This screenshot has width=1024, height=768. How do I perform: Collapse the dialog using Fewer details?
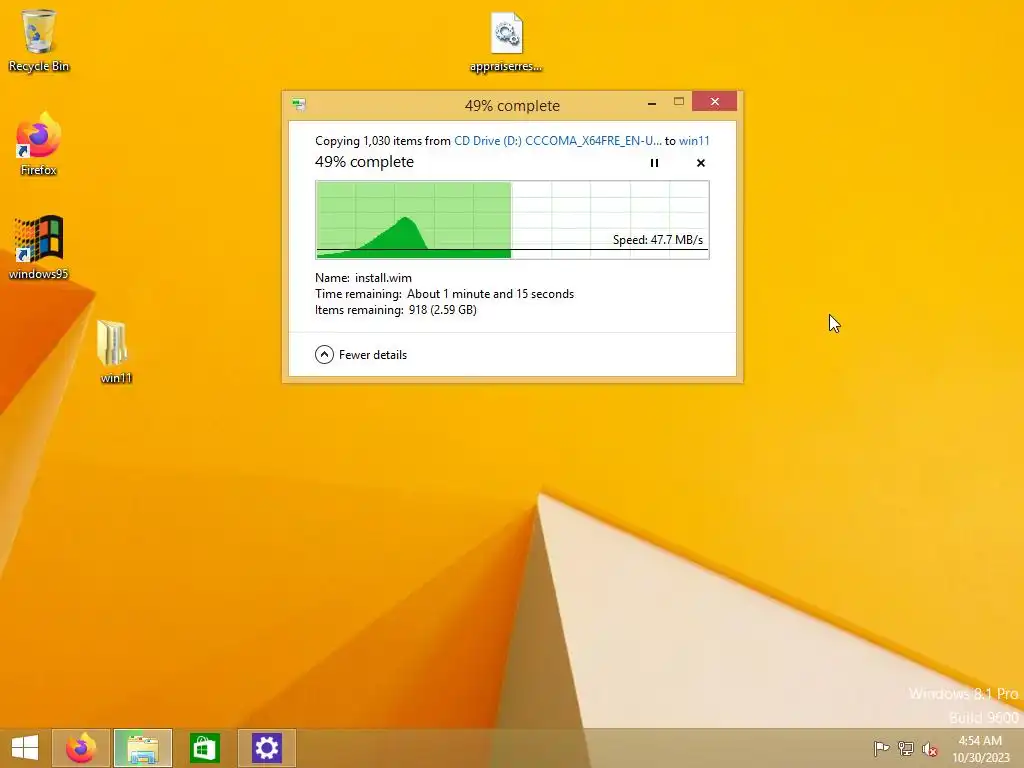(x=361, y=355)
